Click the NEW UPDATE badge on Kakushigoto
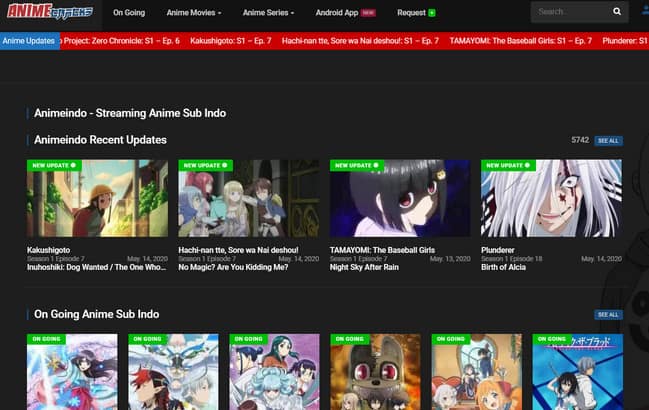649x410 pixels. [54, 165]
